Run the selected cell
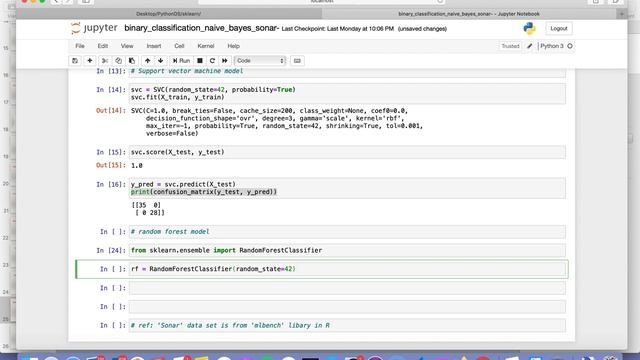Viewport: 640px width, 360px height. click(x=181, y=61)
